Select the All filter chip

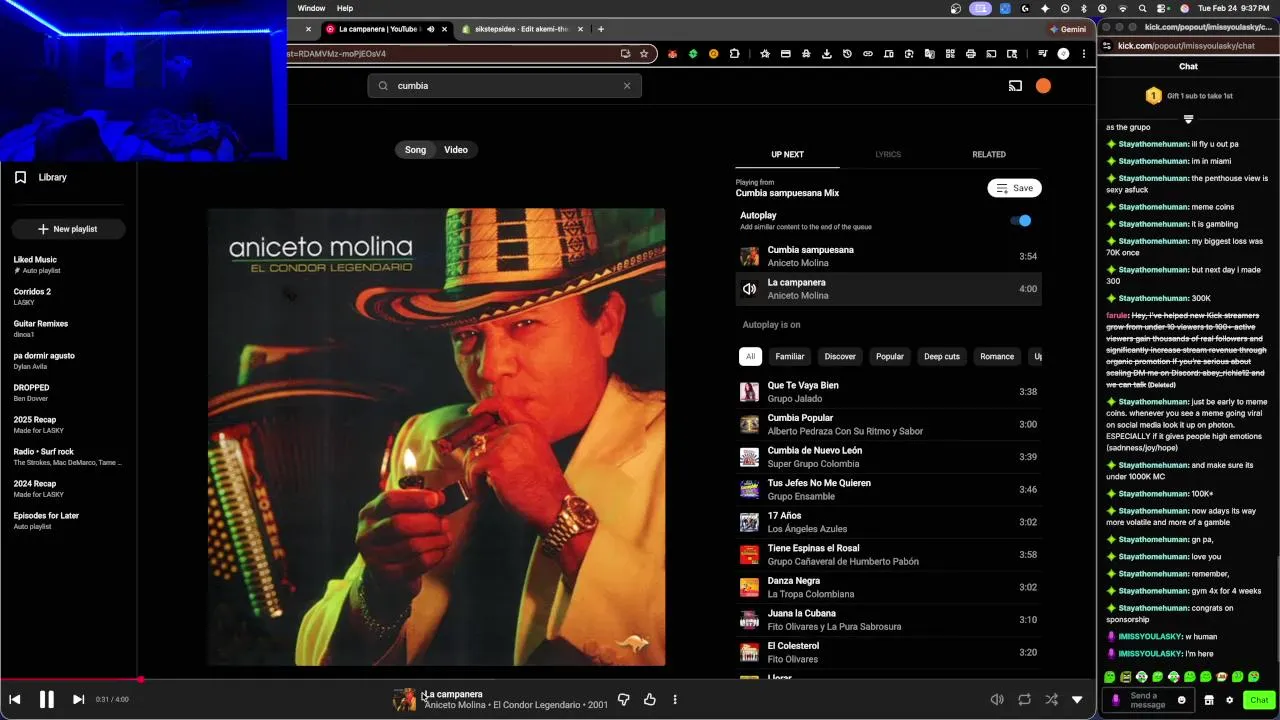(x=750, y=356)
